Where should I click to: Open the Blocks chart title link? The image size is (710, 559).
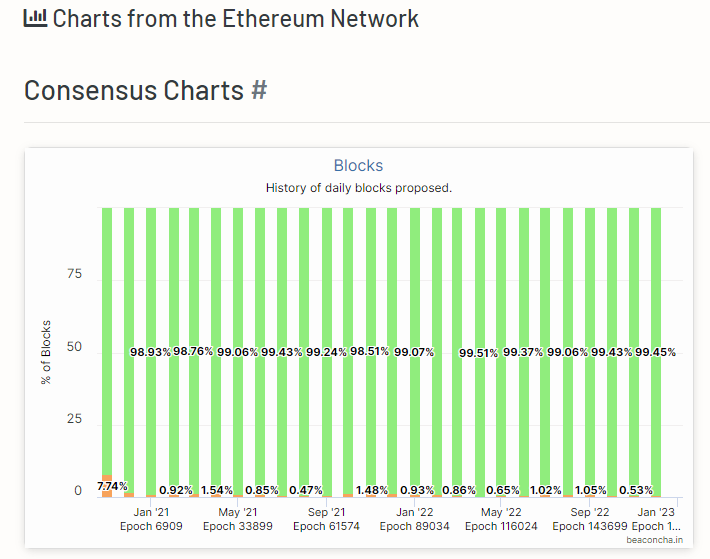[x=358, y=166]
